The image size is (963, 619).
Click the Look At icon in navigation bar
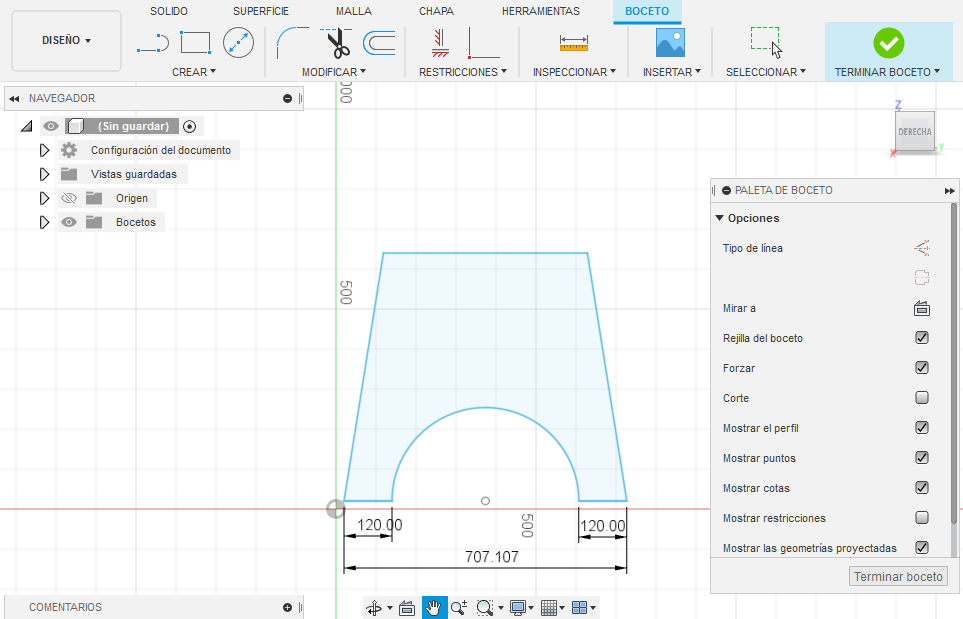click(407, 608)
